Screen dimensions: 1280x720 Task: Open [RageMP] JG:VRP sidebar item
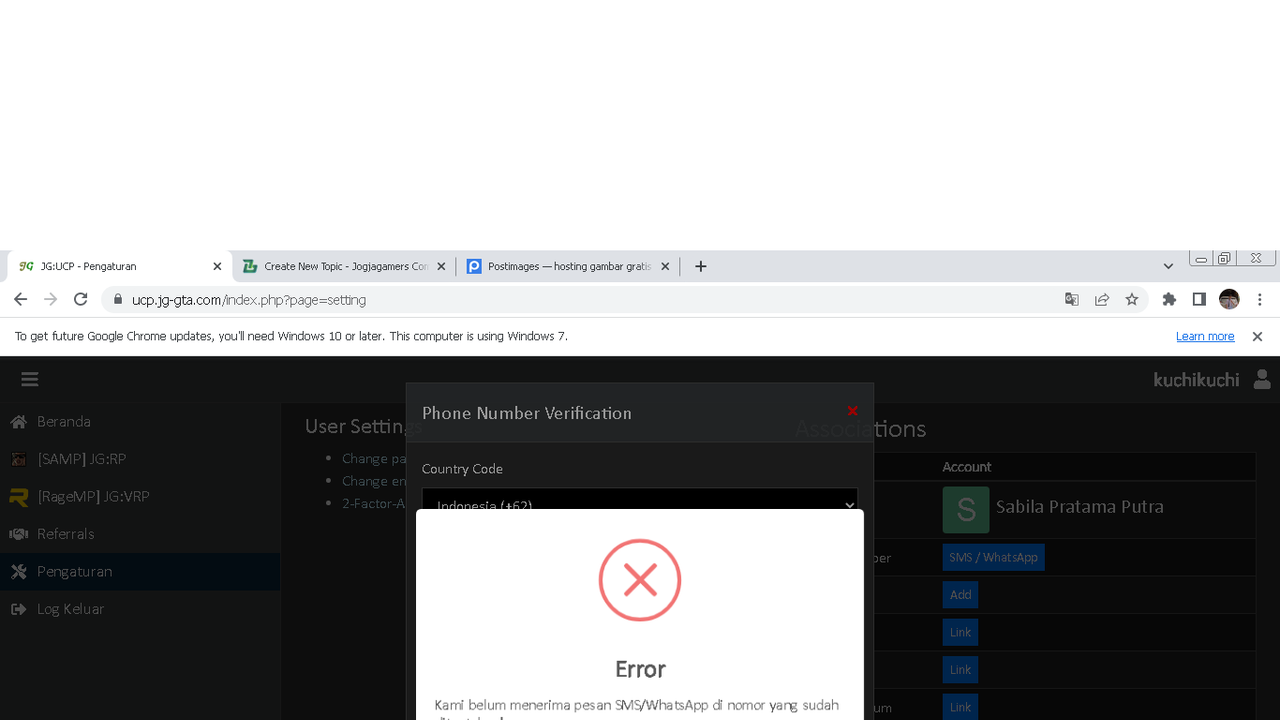point(140,497)
